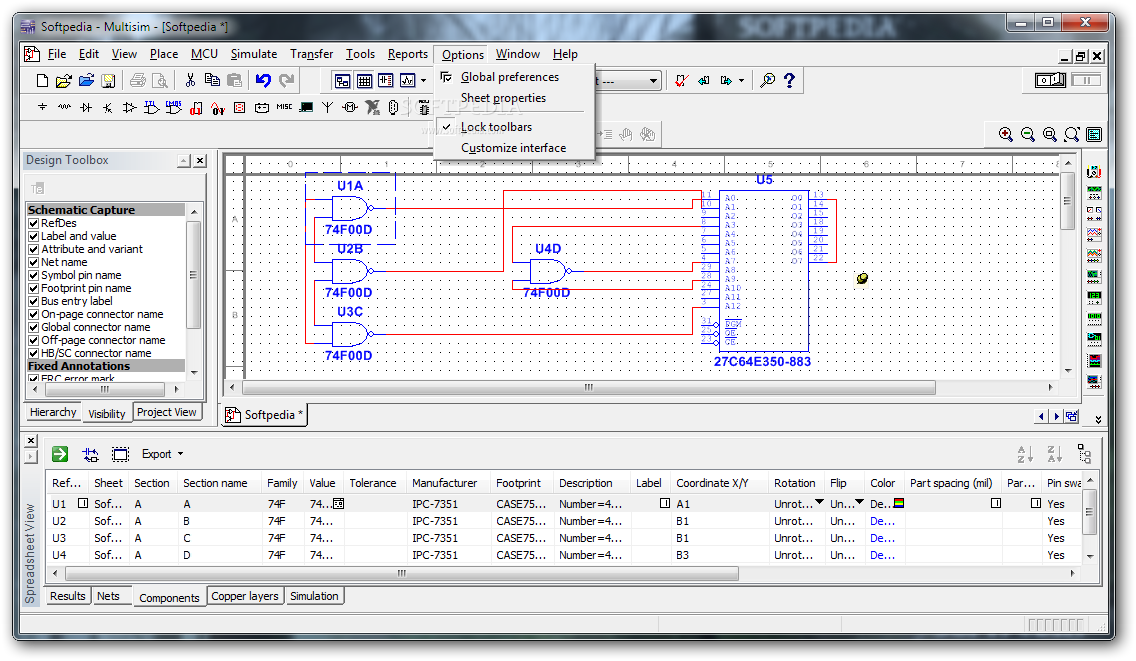Select the RF antenna component icon

327,107
